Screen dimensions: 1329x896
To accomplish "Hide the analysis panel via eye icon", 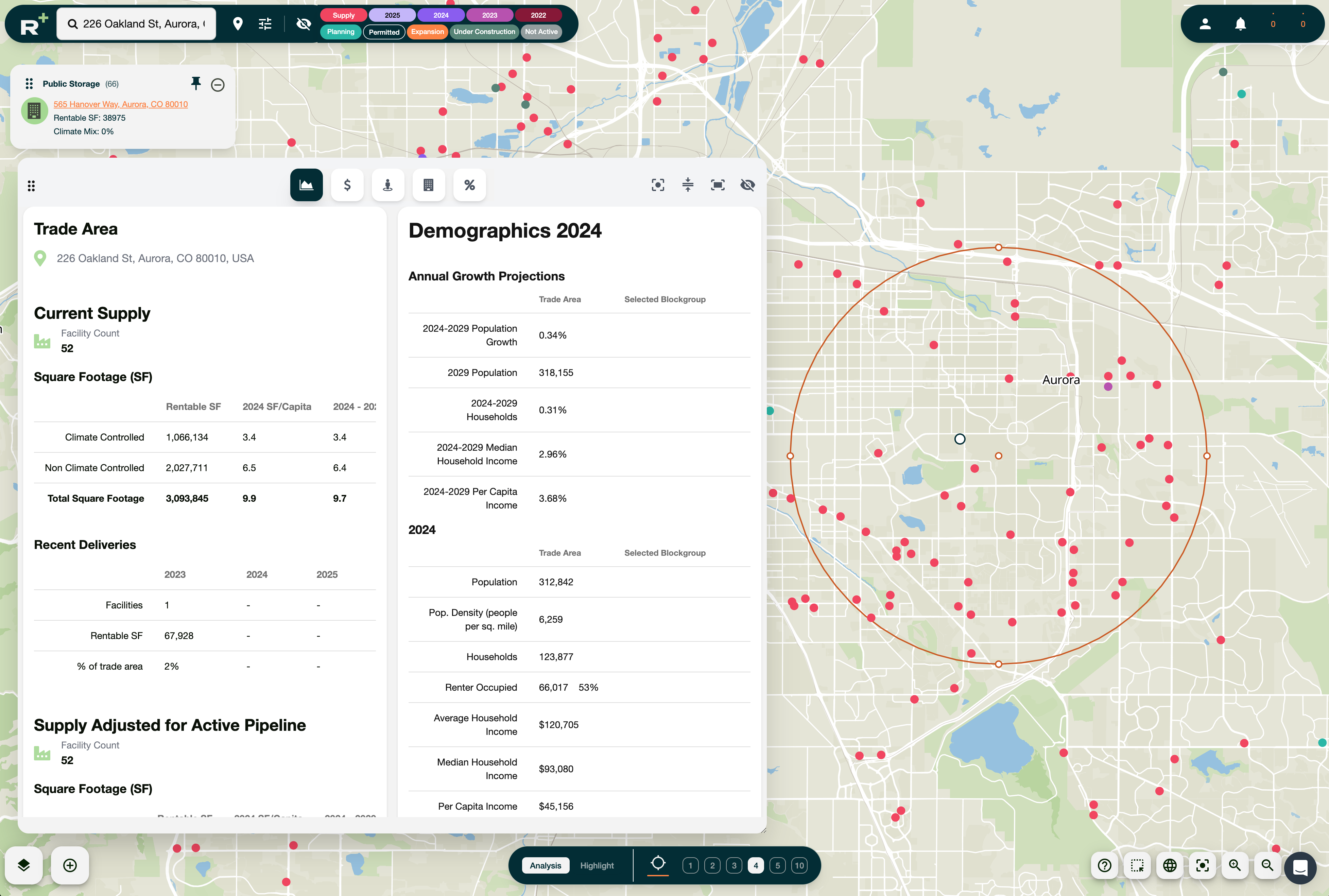I will click(x=747, y=185).
